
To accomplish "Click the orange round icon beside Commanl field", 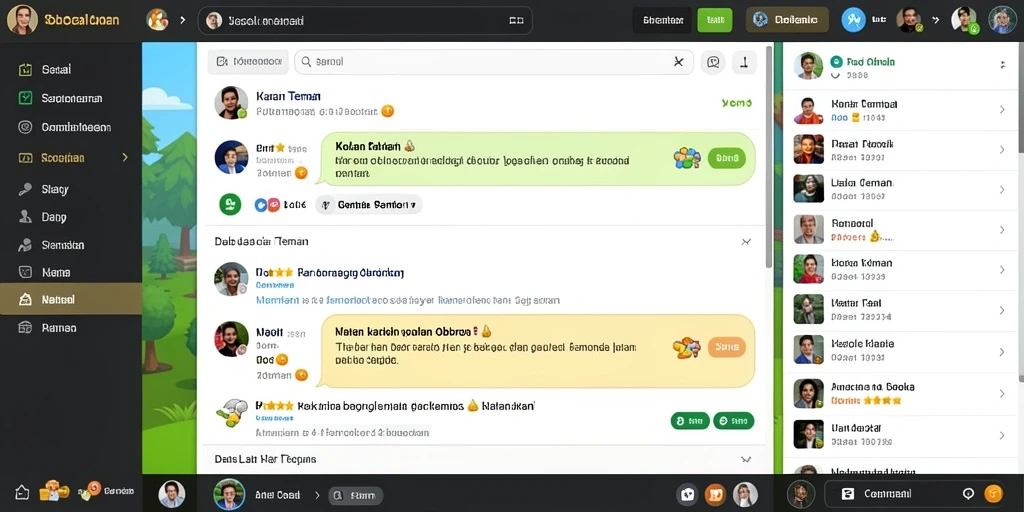I will point(993,494).
